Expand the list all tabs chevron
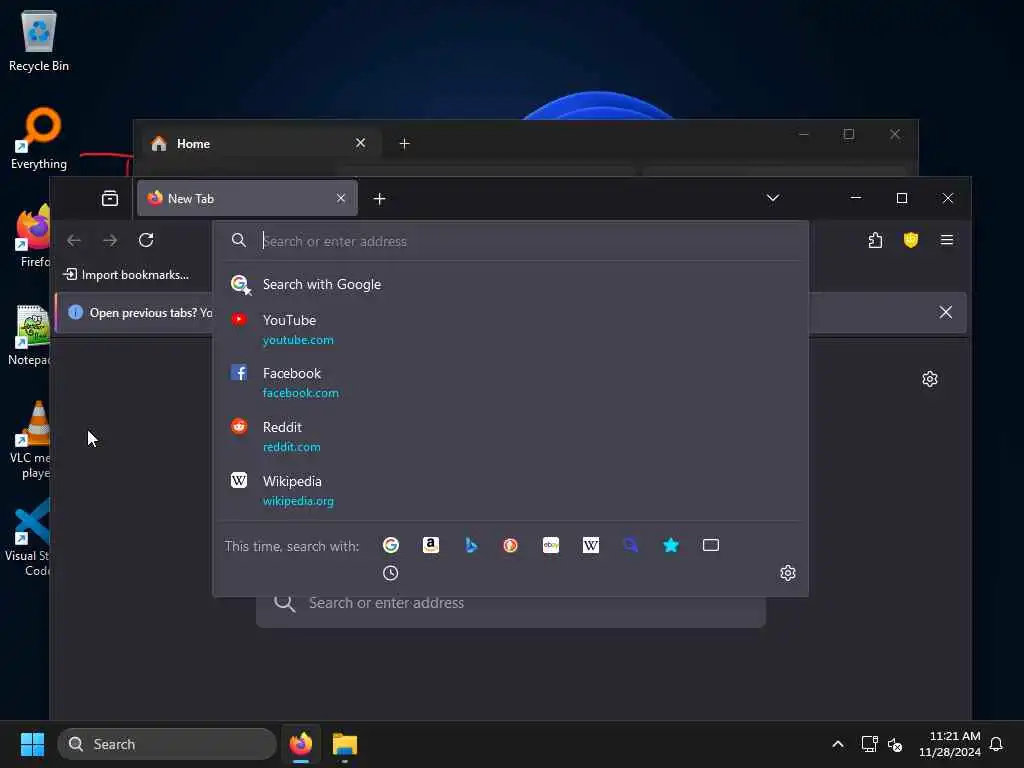The width and height of the screenshot is (1024, 768). (x=773, y=198)
